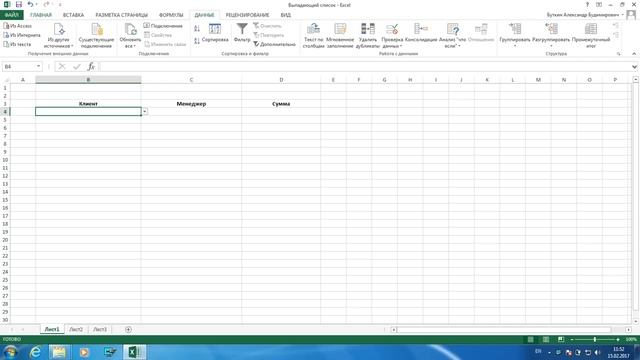Click the volume icon in system tray
The height and width of the screenshot is (360, 640).
pos(598,352)
